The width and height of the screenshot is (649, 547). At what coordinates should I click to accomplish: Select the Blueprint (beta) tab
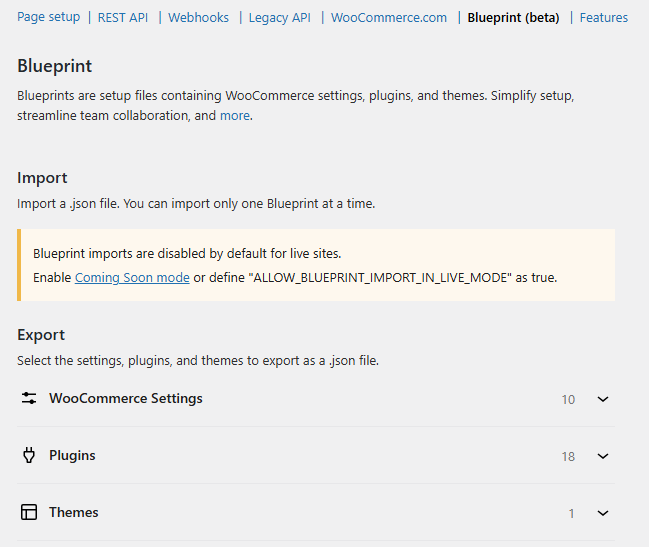coord(513,18)
